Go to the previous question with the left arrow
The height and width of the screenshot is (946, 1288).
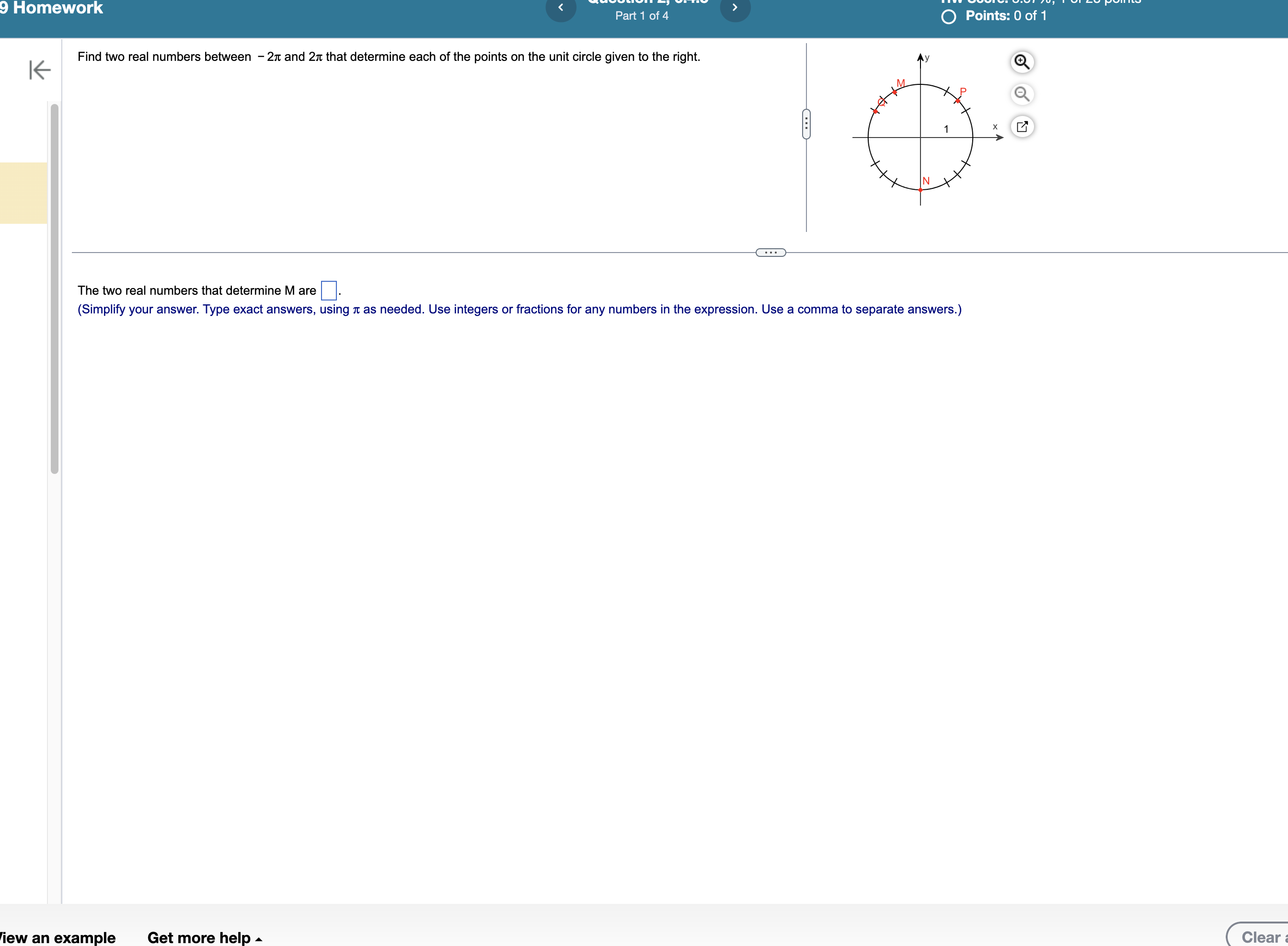[561, 8]
